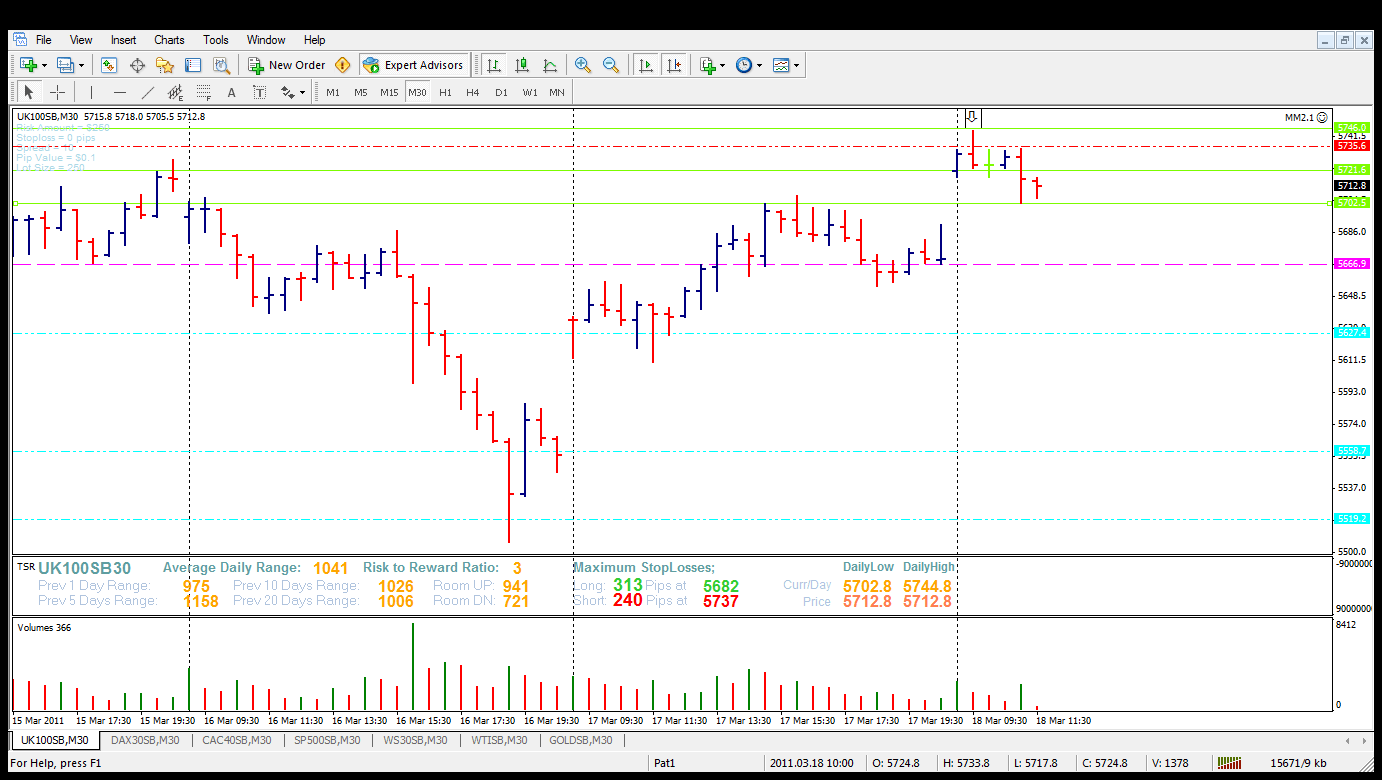
Task: Create a new chart with the New Chart icon
Action: (x=28, y=65)
